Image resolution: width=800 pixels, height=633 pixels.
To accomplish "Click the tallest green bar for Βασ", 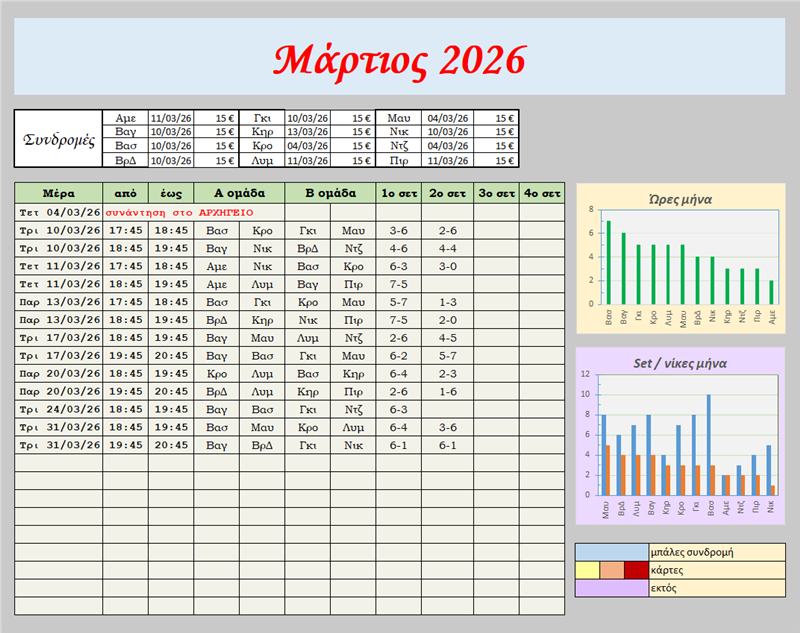I will coord(608,263).
